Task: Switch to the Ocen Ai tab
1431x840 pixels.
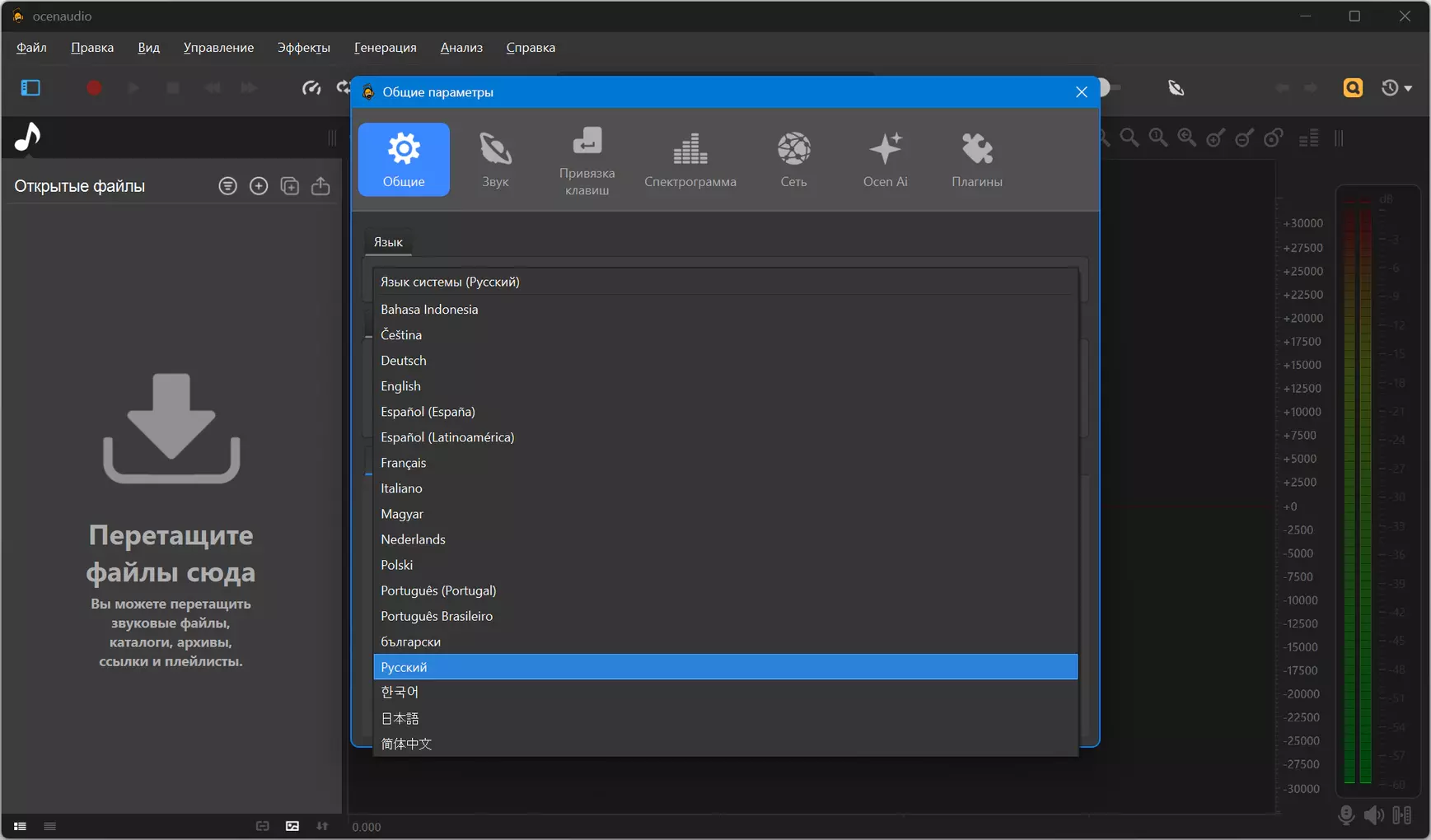Action: pos(885,160)
